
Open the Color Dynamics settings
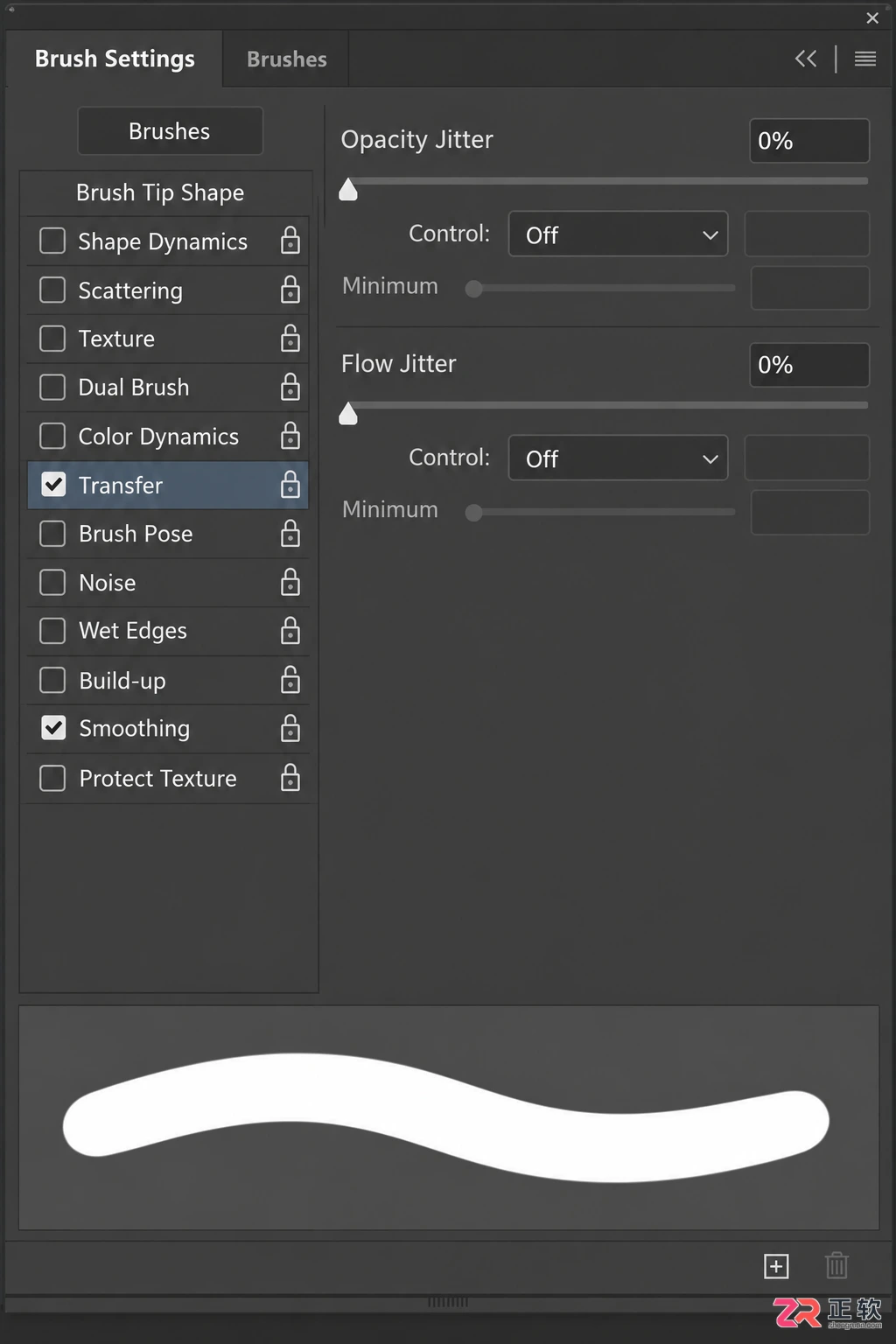tap(158, 437)
